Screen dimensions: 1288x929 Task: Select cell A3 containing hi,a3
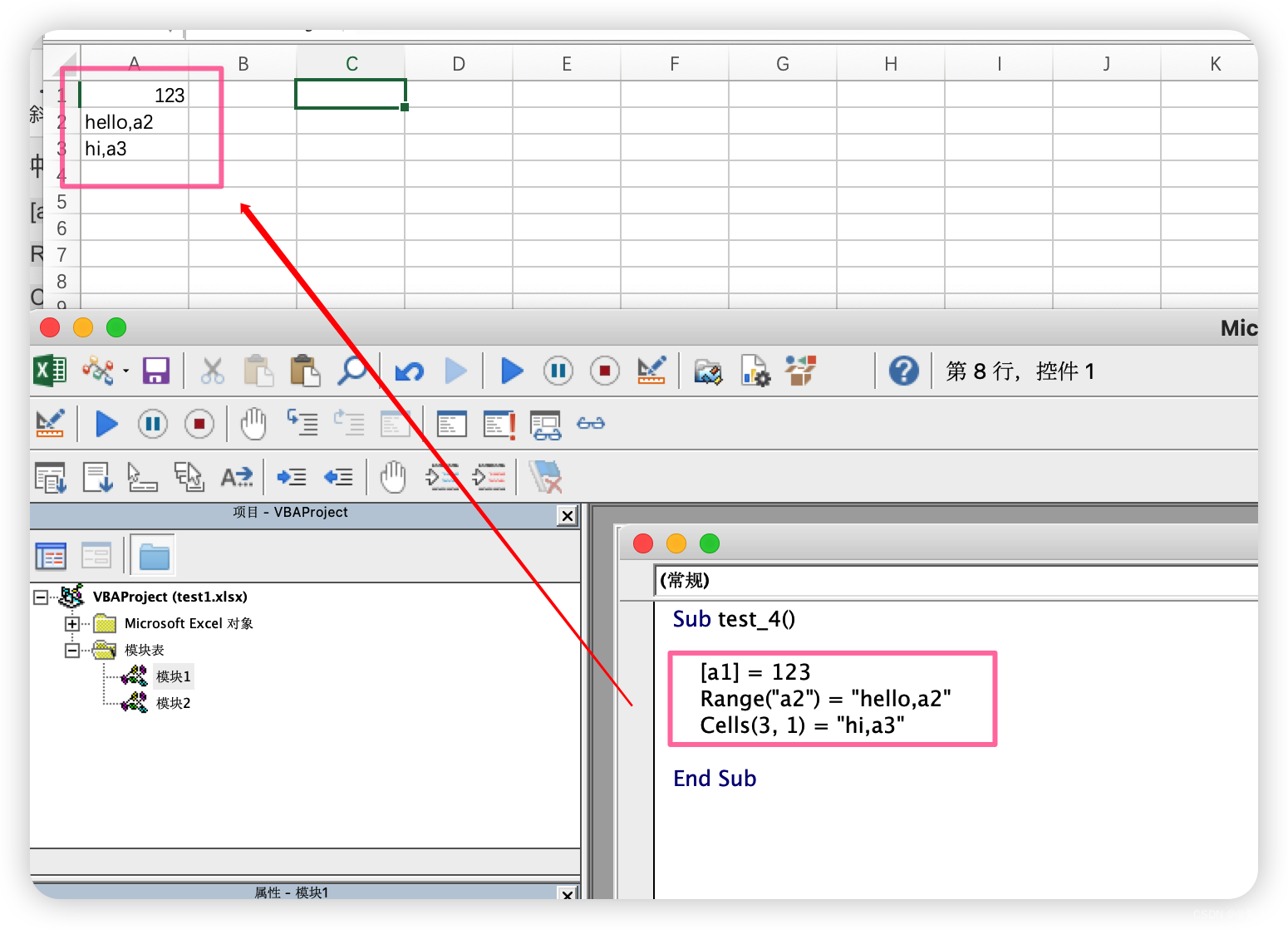[x=135, y=148]
